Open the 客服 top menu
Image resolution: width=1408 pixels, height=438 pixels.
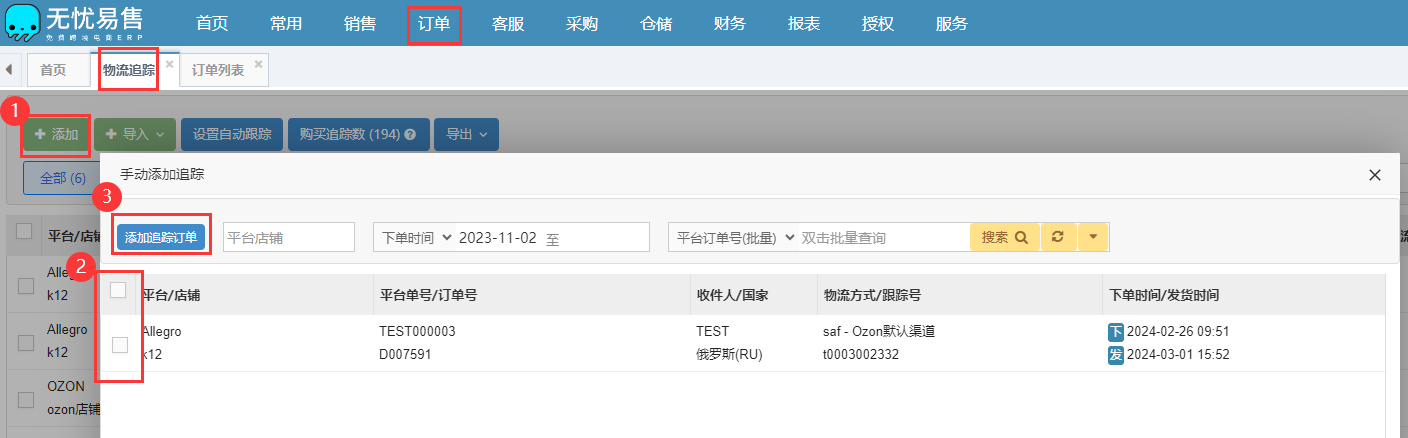point(508,23)
